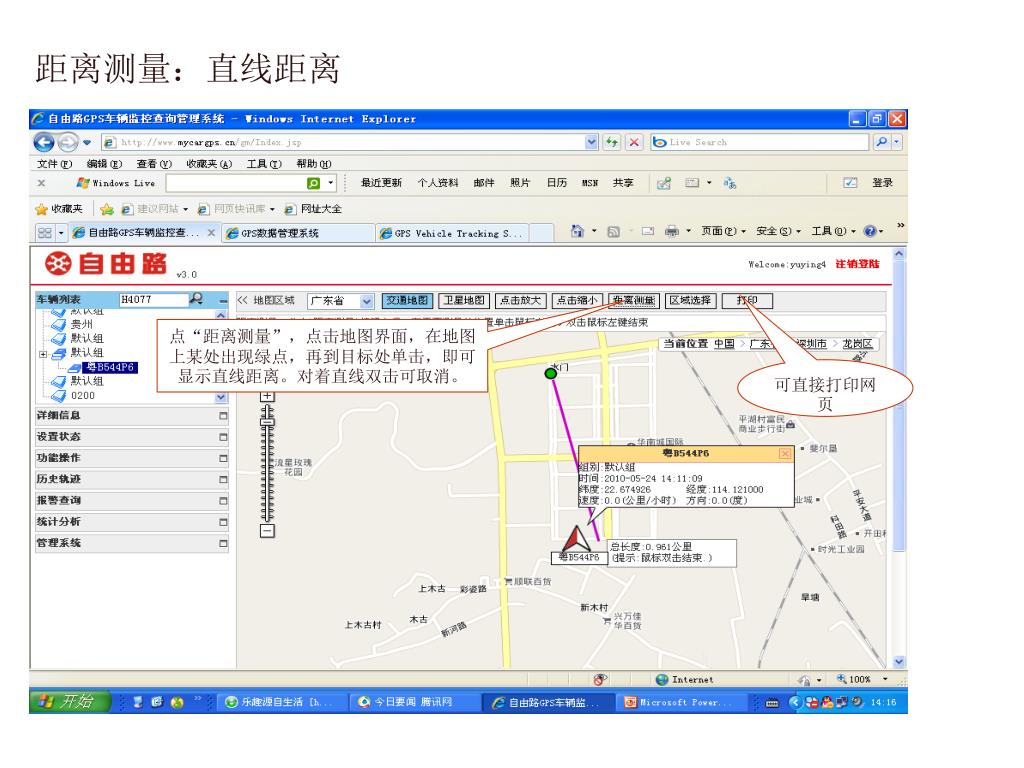Screen dimensions: 1024x768
Task: Open the browser address bar dropdown
Action: pos(591,142)
